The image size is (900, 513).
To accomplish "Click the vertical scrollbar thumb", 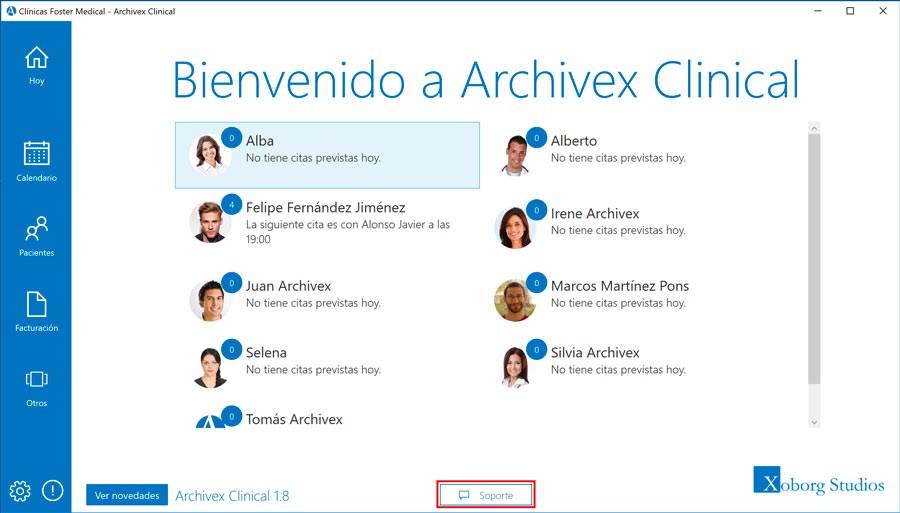I will 814,259.
